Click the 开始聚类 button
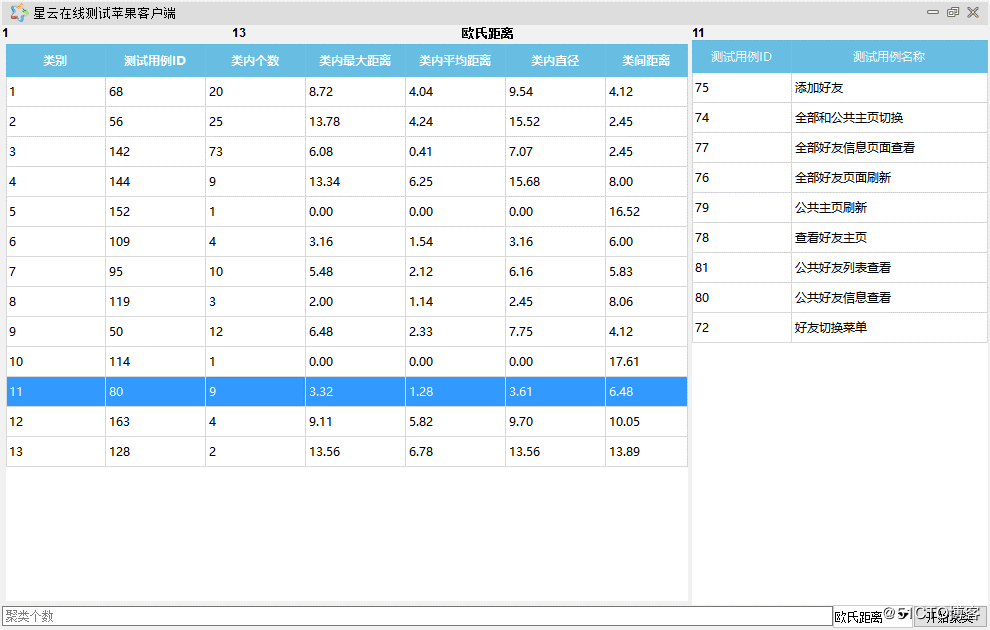The width and height of the screenshot is (990, 630). (x=951, y=616)
